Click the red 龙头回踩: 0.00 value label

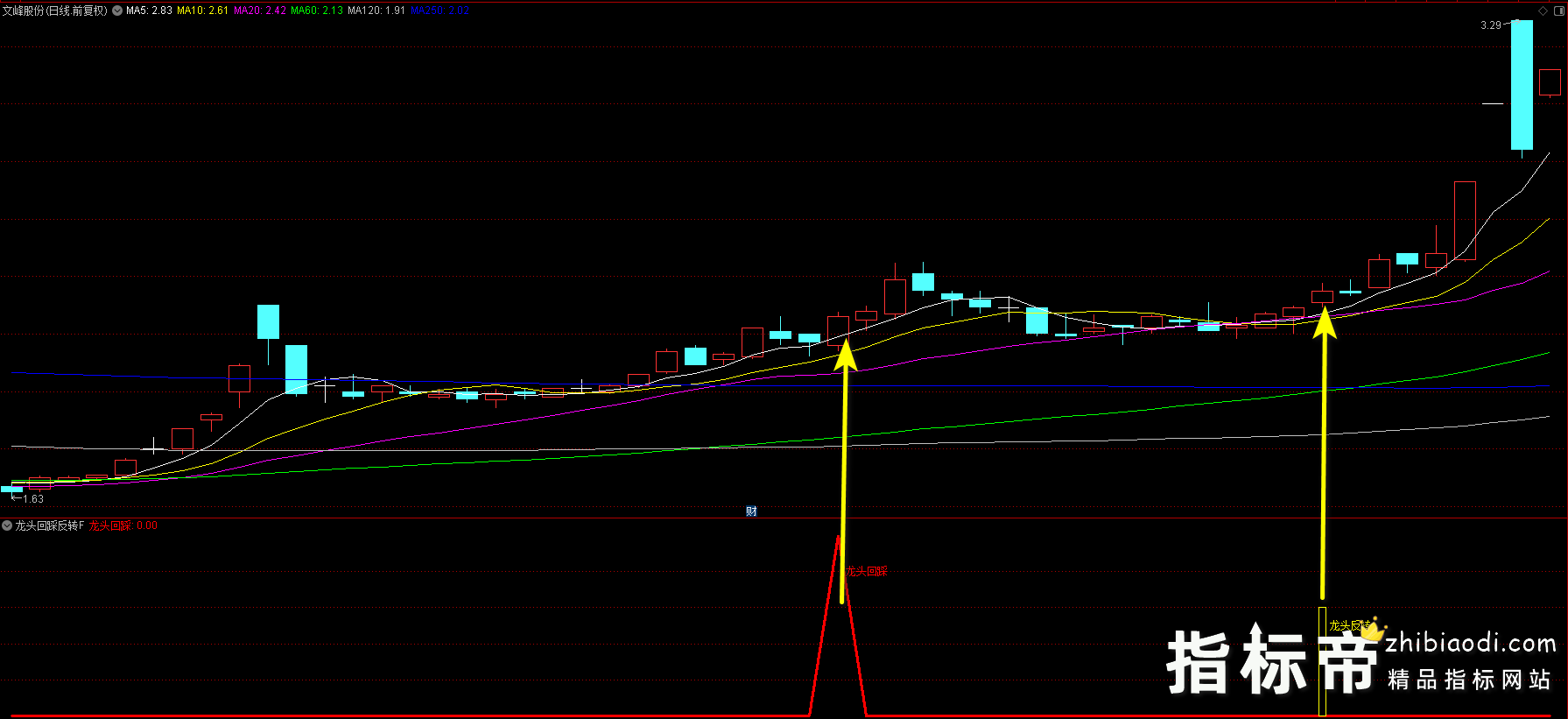pyautogui.click(x=123, y=525)
